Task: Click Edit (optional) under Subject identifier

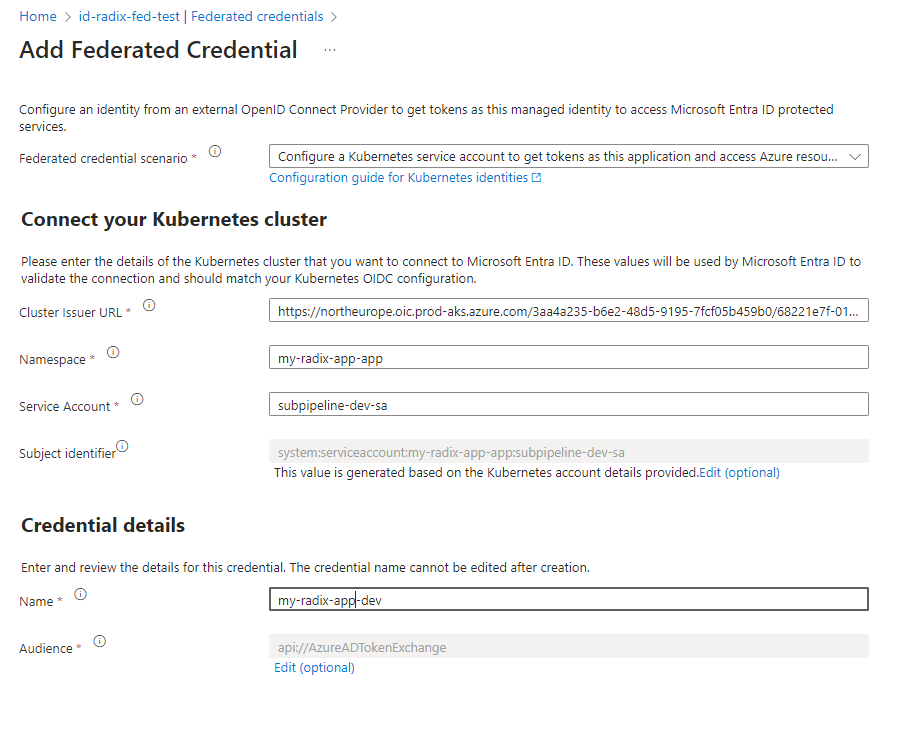Action: pyautogui.click(x=739, y=472)
